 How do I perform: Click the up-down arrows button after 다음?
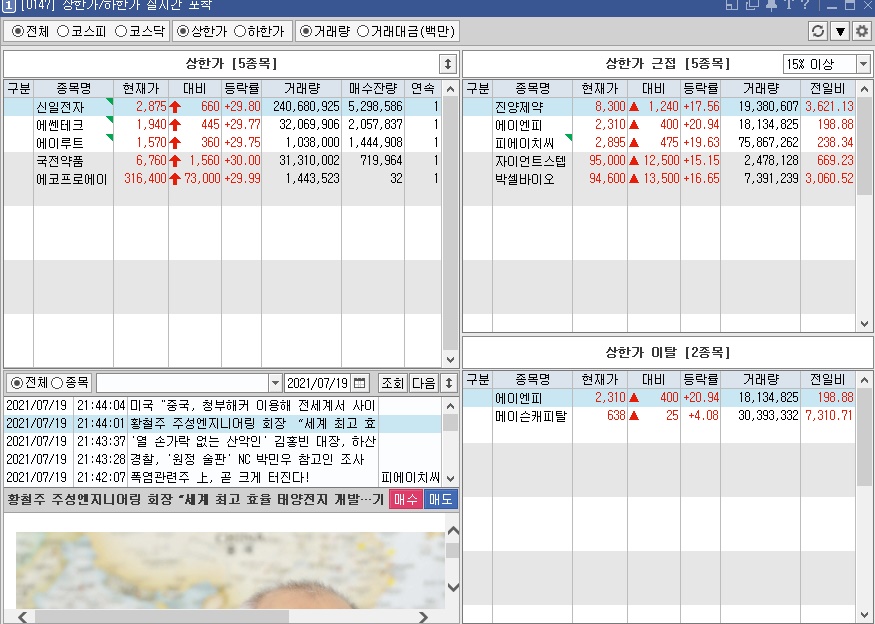click(x=448, y=383)
